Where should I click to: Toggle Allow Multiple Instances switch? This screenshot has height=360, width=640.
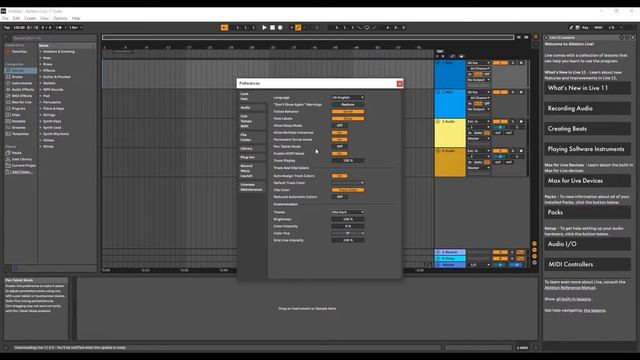pos(340,132)
